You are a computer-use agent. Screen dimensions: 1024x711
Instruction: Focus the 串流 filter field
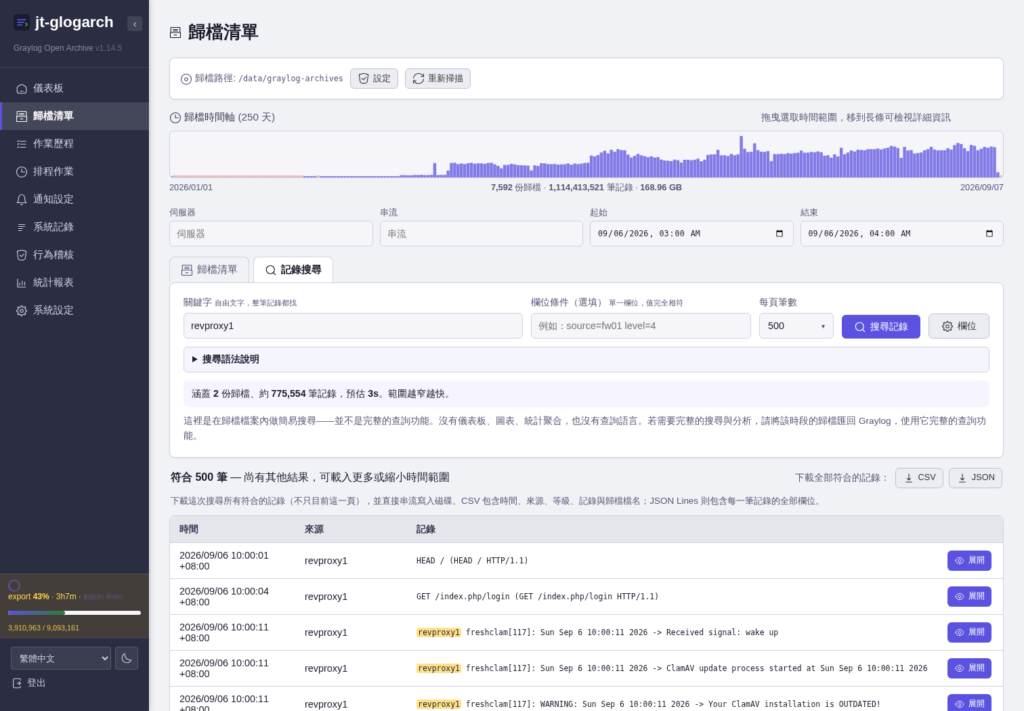(x=481, y=234)
